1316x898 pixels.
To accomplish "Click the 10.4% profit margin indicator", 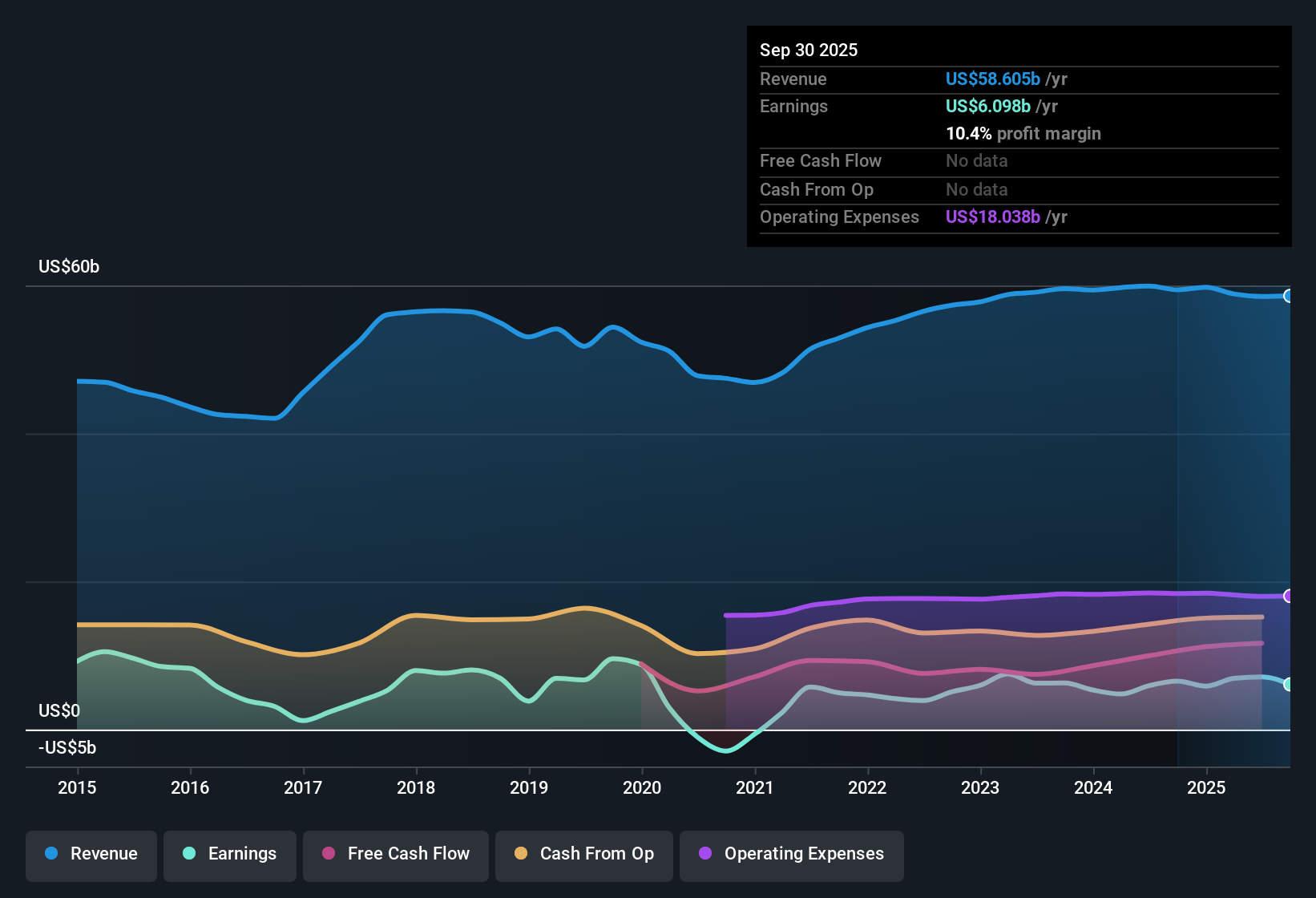I will [x=1023, y=133].
